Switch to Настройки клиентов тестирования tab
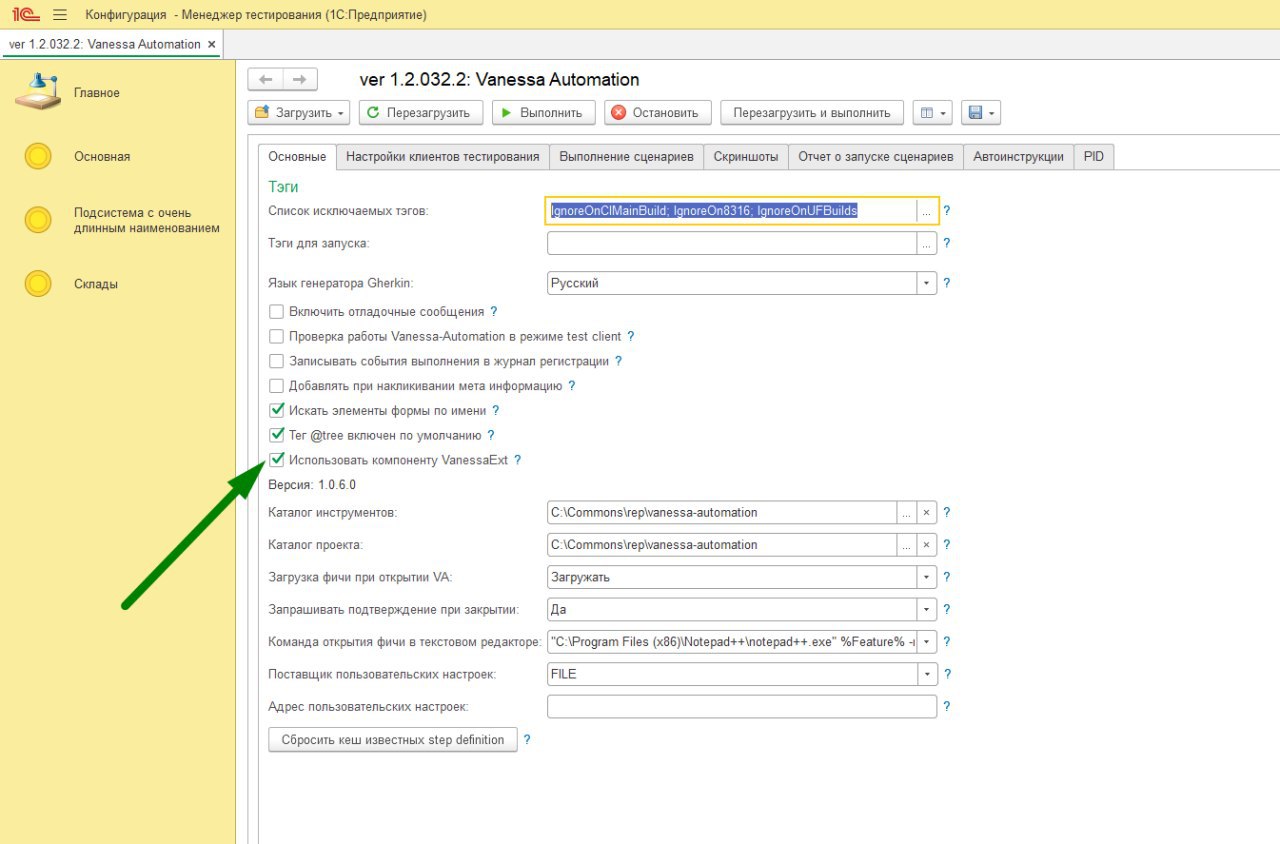The height and width of the screenshot is (844, 1280). click(442, 157)
